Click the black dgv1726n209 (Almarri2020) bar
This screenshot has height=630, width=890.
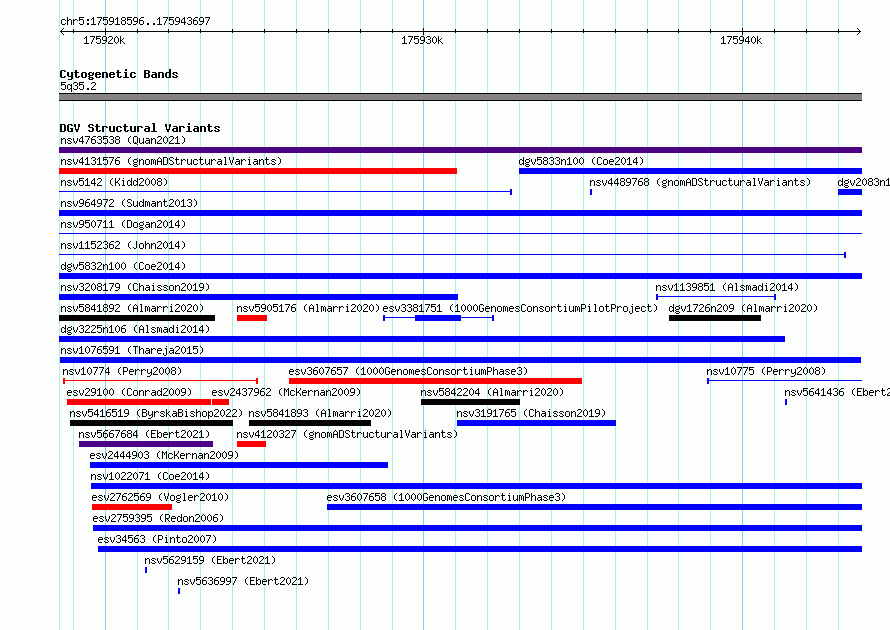(715, 318)
